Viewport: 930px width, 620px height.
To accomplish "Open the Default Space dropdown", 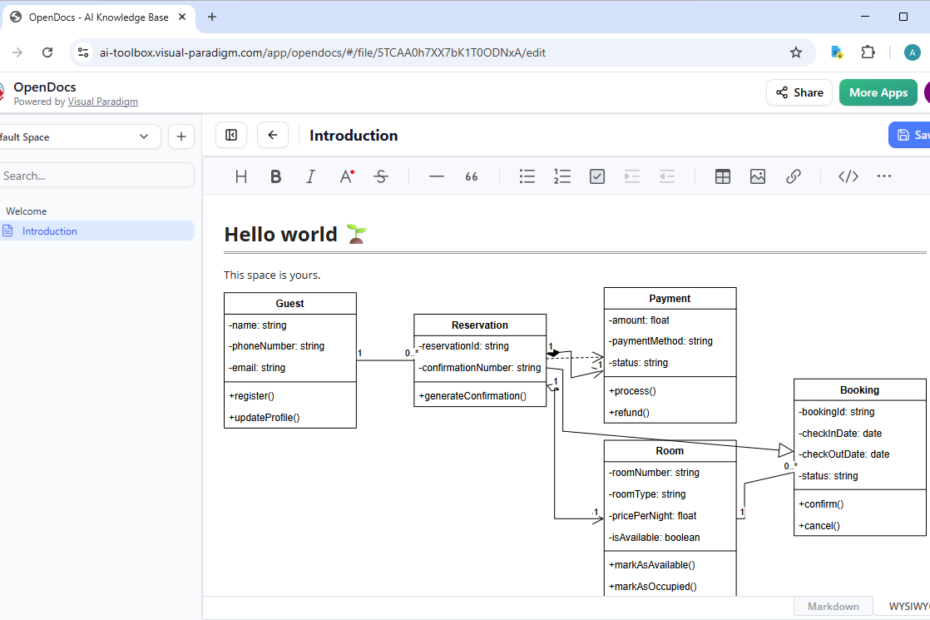I will tap(80, 137).
